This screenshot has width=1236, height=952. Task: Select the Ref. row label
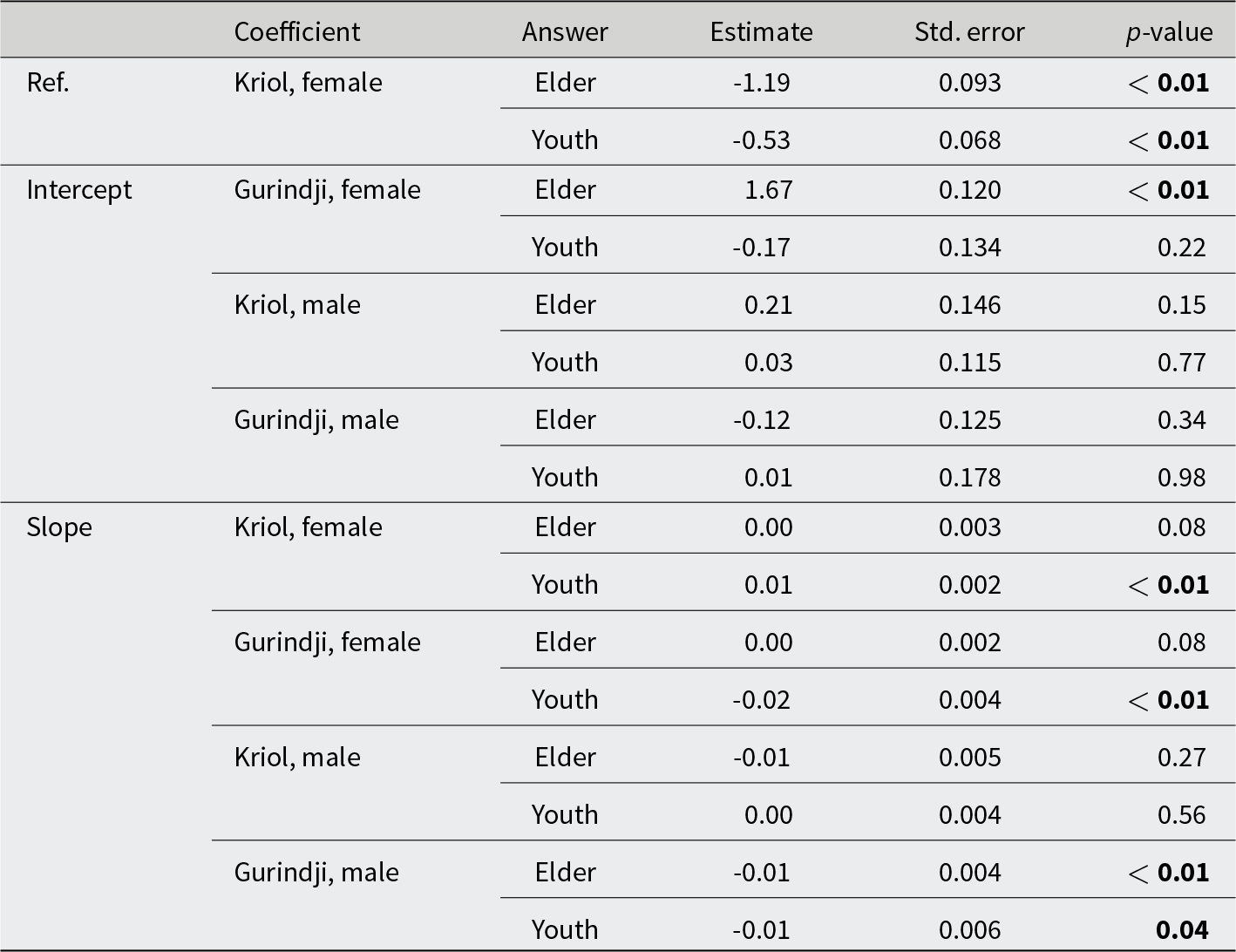pyautogui.click(x=48, y=82)
